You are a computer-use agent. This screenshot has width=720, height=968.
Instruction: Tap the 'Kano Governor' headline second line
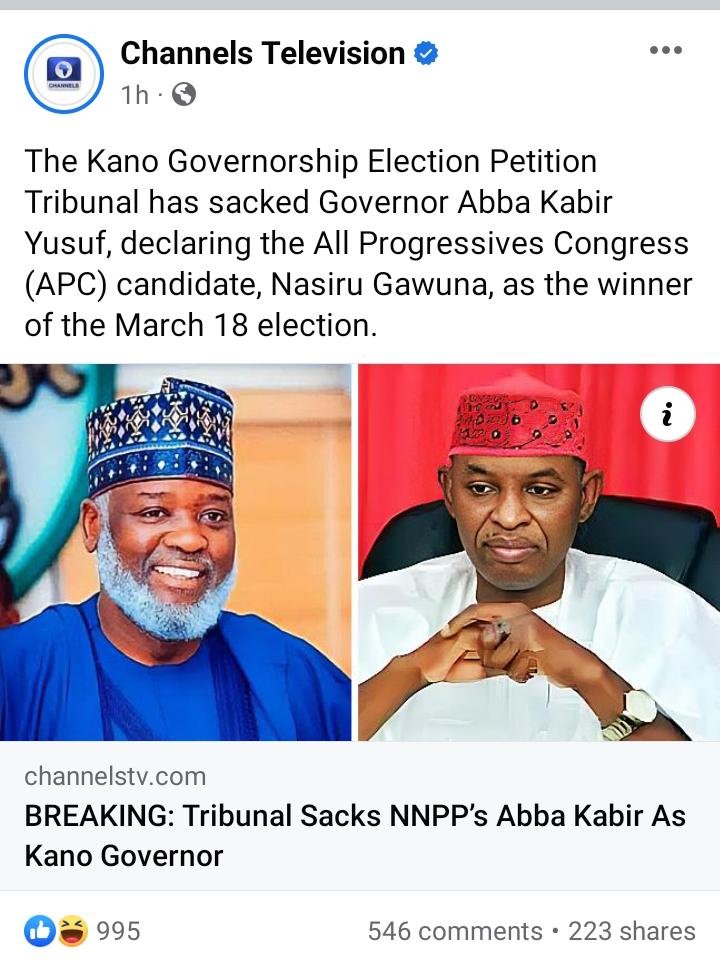point(123,856)
